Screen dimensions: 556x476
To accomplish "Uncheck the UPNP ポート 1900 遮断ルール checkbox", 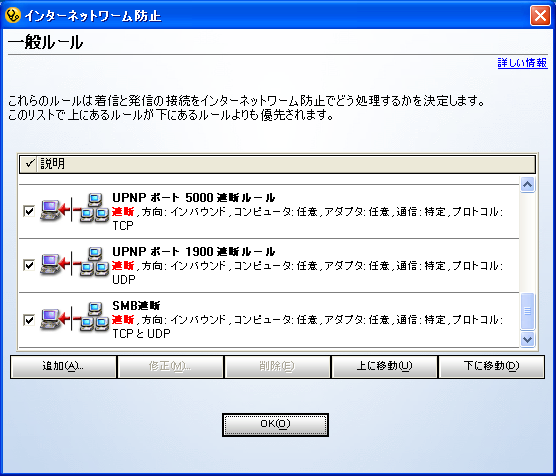I will (29, 265).
